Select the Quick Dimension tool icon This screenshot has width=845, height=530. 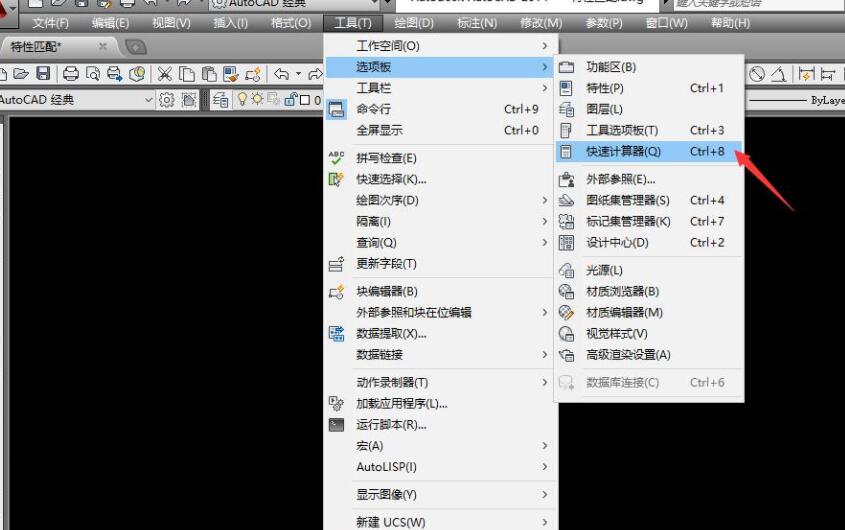[x=806, y=73]
